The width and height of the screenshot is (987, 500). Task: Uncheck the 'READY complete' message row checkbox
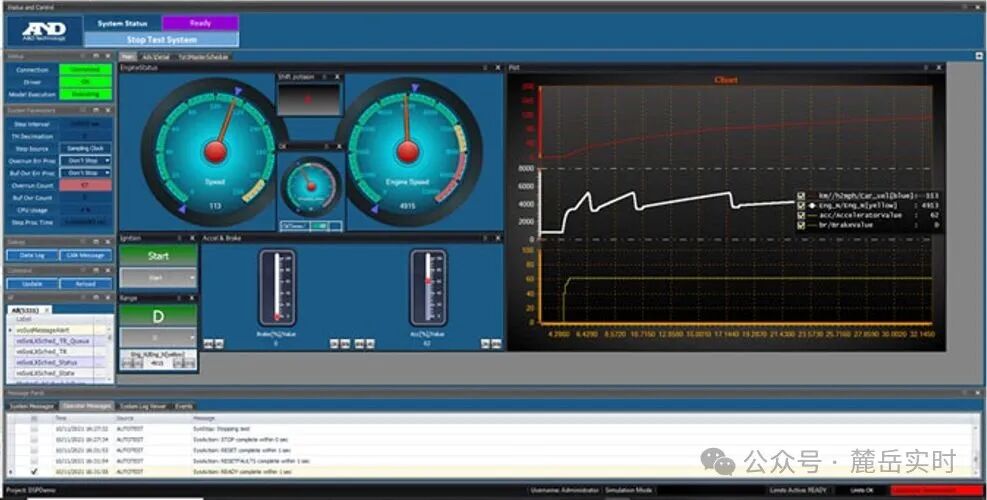point(34,471)
